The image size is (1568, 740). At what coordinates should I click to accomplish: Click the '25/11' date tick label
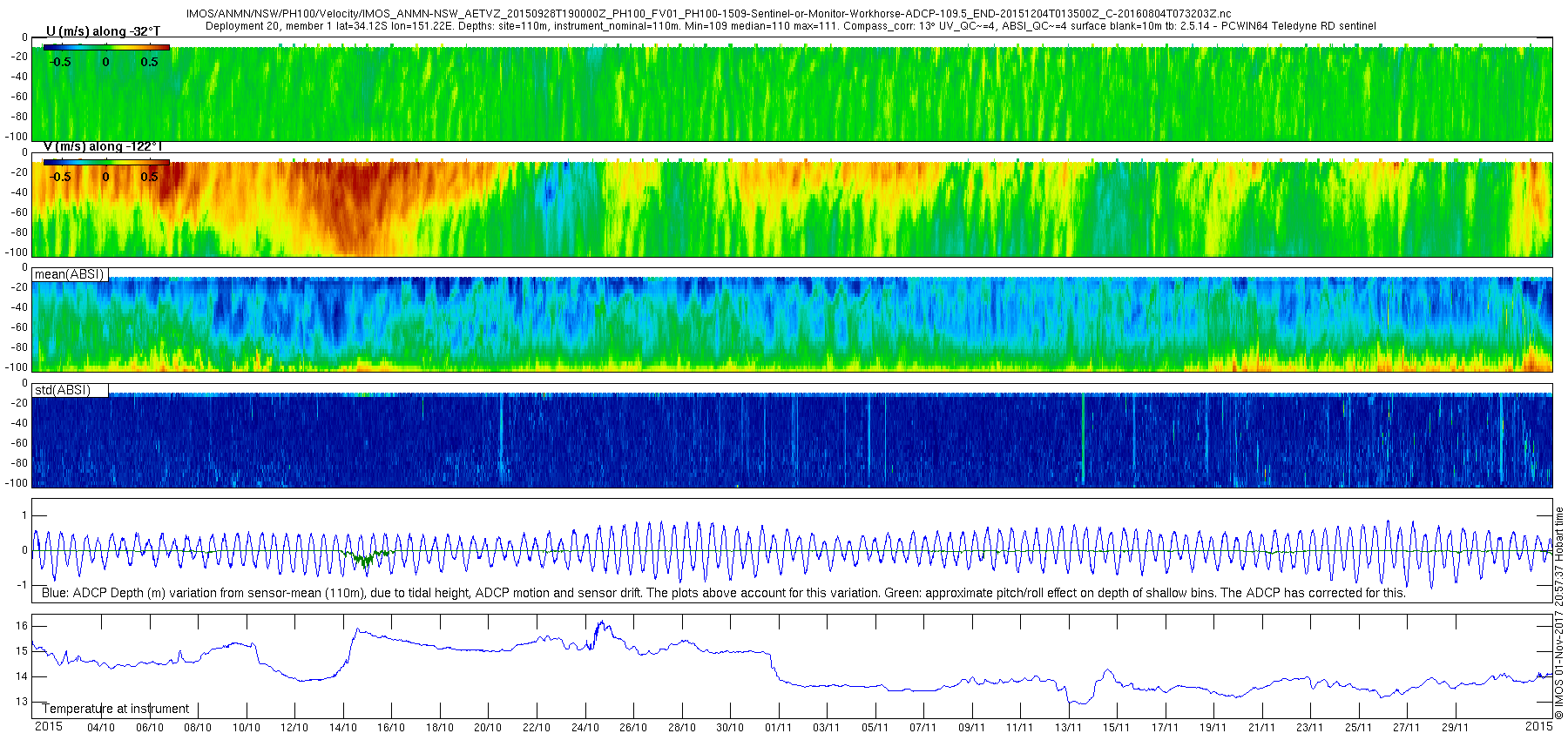pyautogui.click(x=1358, y=728)
